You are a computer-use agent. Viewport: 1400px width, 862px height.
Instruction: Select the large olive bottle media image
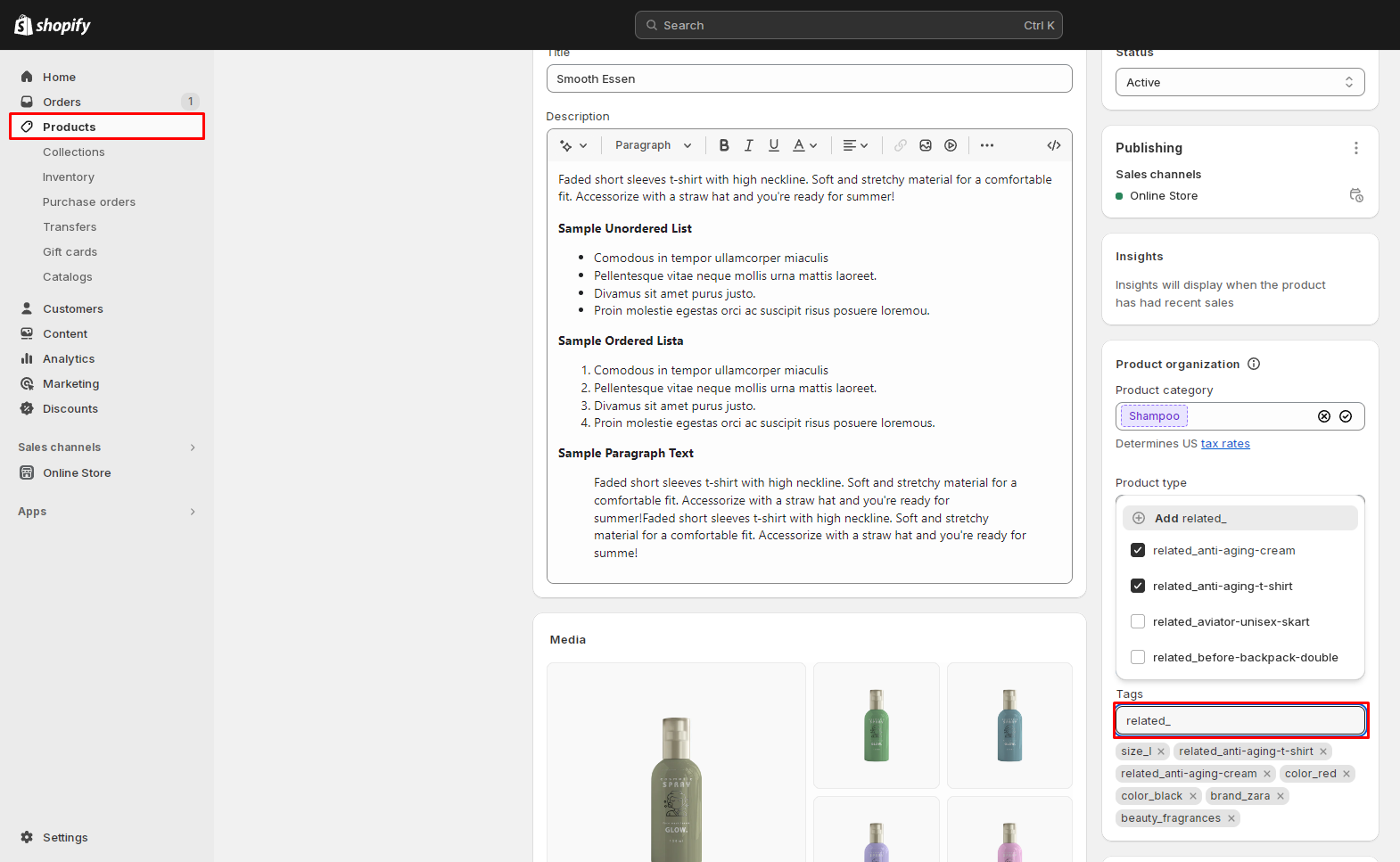tap(676, 762)
